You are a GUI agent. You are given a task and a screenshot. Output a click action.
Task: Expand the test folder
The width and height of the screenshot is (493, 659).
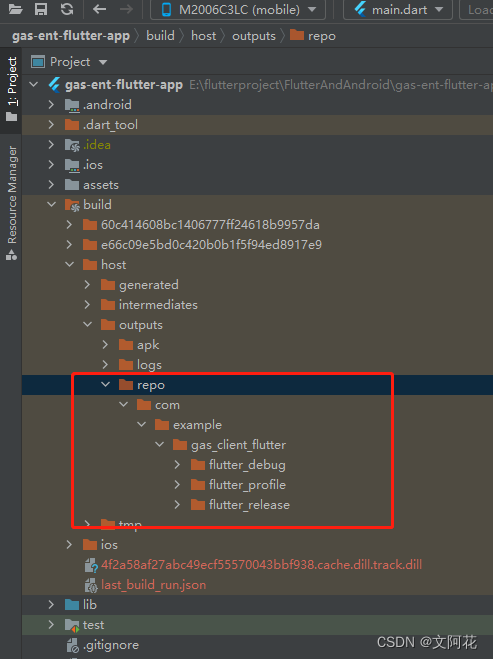[x=51, y=625]
